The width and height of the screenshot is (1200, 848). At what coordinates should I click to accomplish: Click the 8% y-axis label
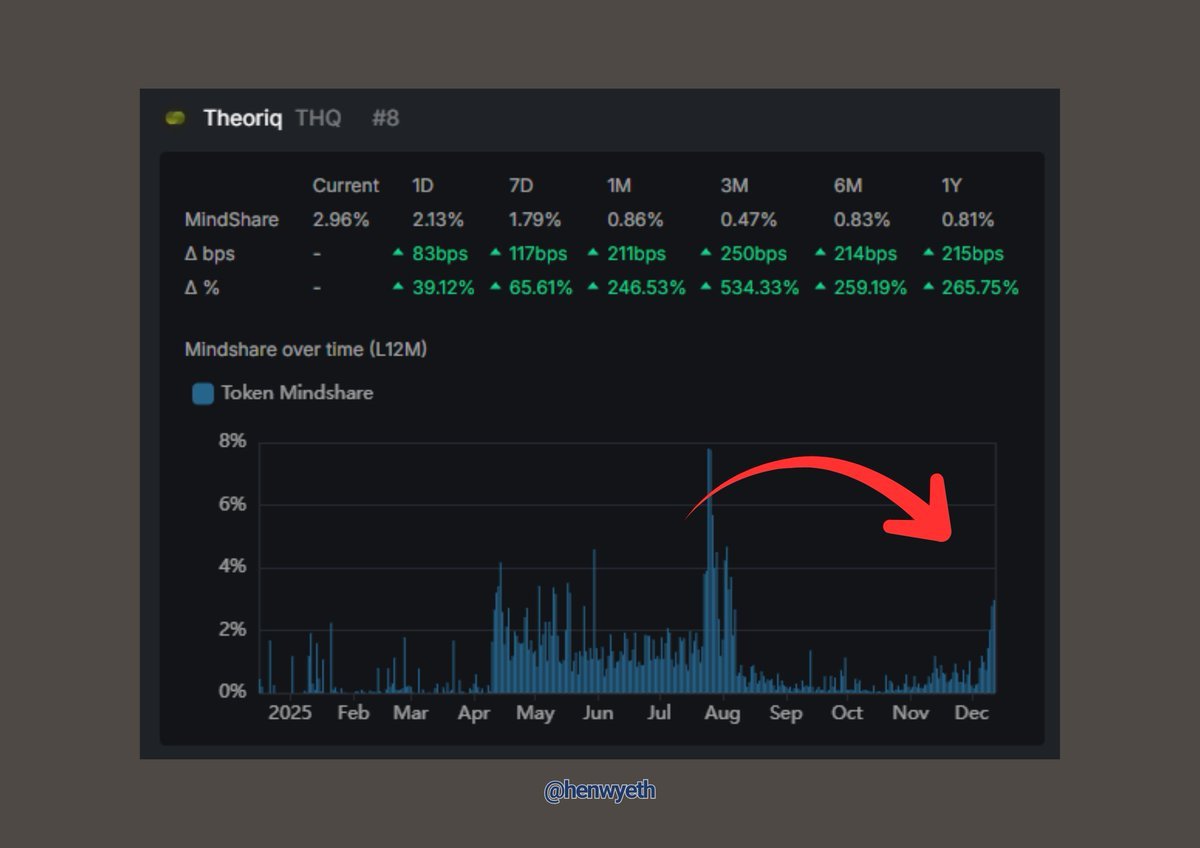click(x=232, y=442)
